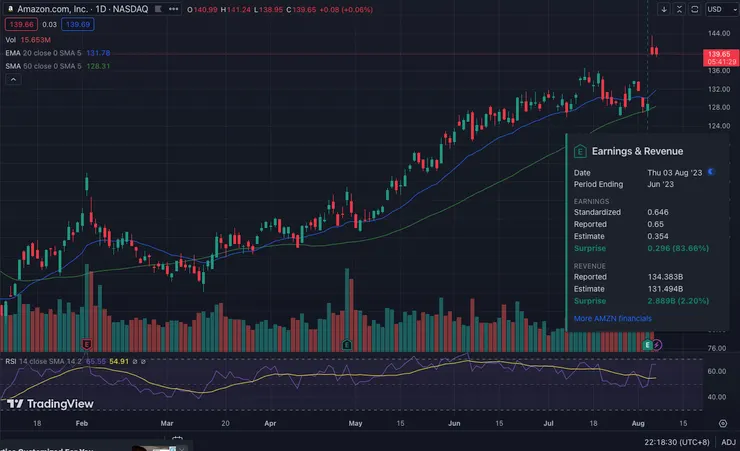Select the EMA 20 close indicator legend
Image resolution: width=740 pixels, height=451 pixels.
[58, 53]
